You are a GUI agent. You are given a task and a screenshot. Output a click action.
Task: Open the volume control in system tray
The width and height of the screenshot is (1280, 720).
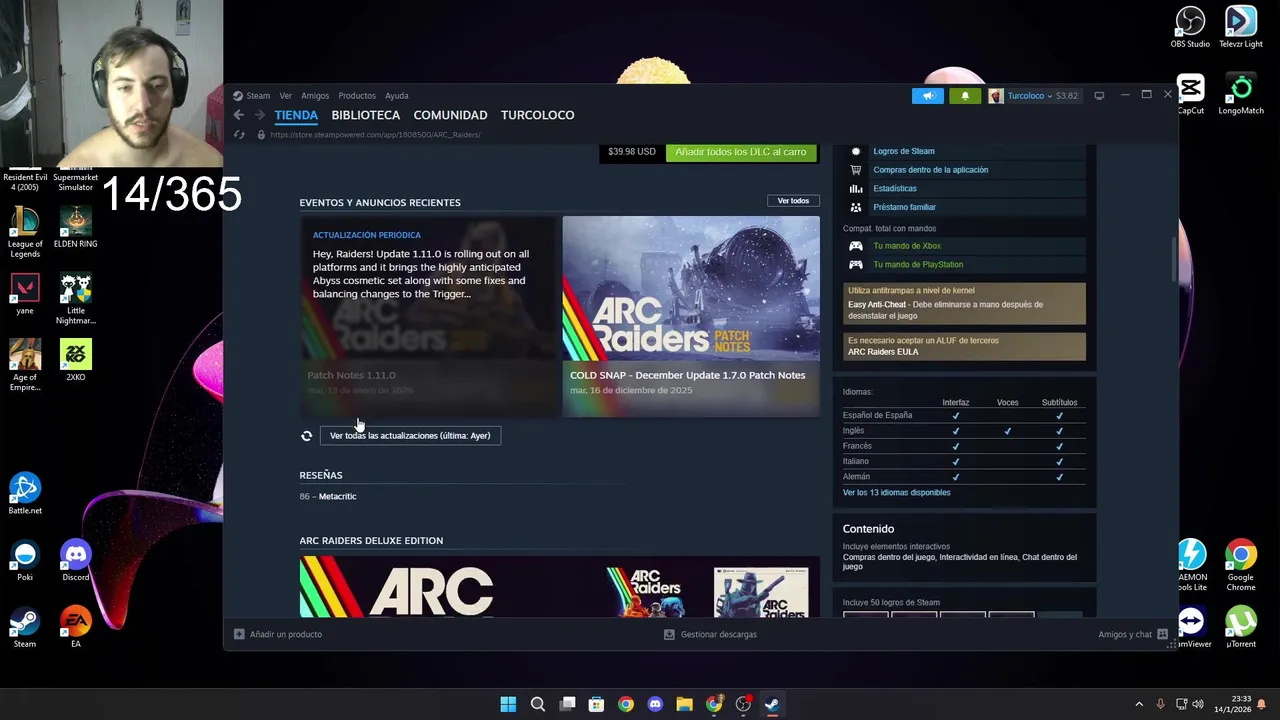click(1198, 704)
